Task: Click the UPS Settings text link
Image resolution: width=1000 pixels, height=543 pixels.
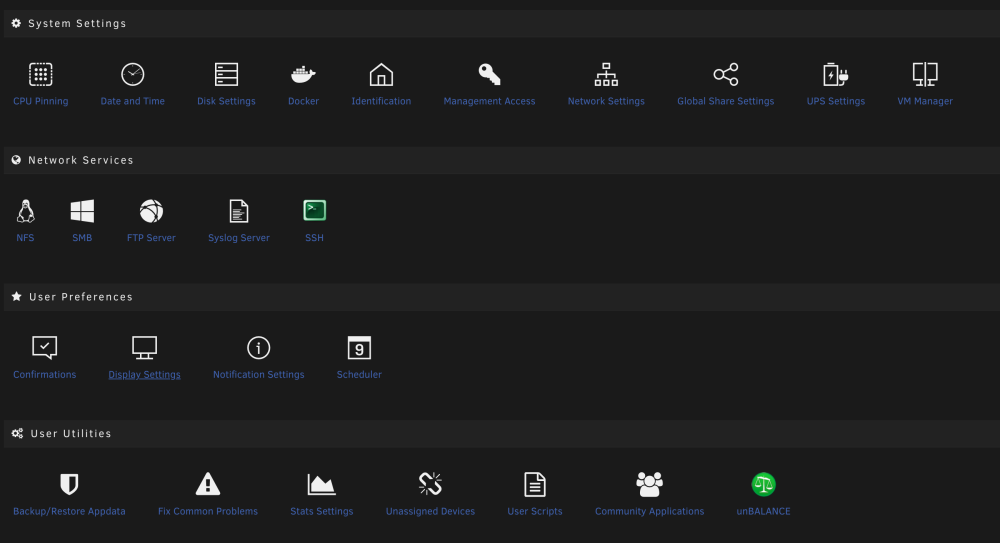Action: 835,101
